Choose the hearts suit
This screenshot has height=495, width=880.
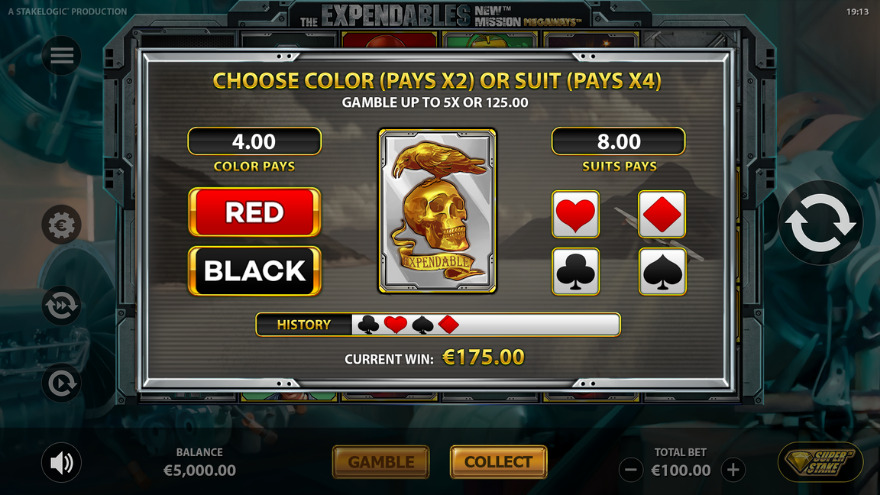[576, 214]
